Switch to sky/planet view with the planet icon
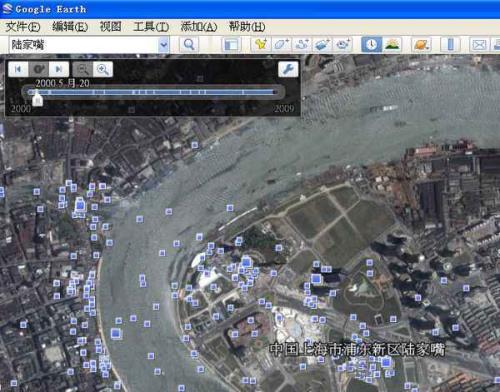Image resolution: width=500 pixels, height=392 pixels. 421,44
